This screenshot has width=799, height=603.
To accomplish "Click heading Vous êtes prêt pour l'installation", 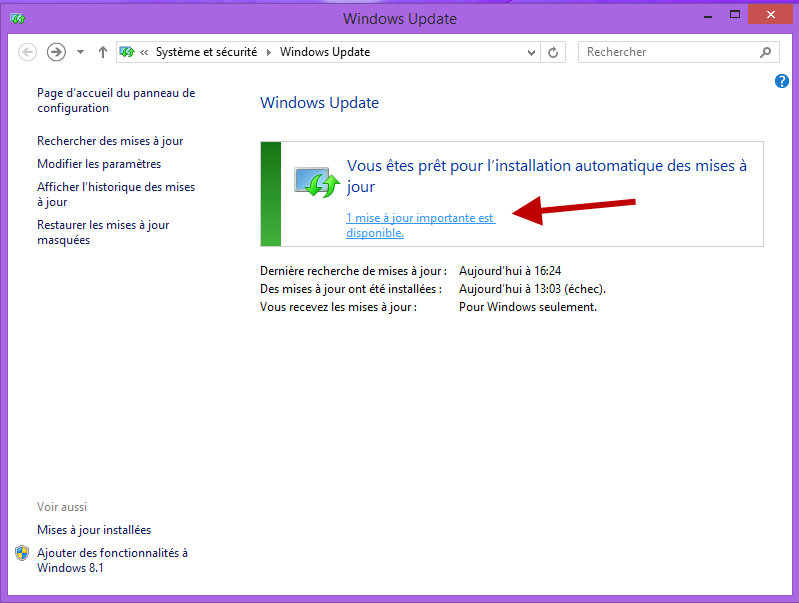I will tap(547, 176).
